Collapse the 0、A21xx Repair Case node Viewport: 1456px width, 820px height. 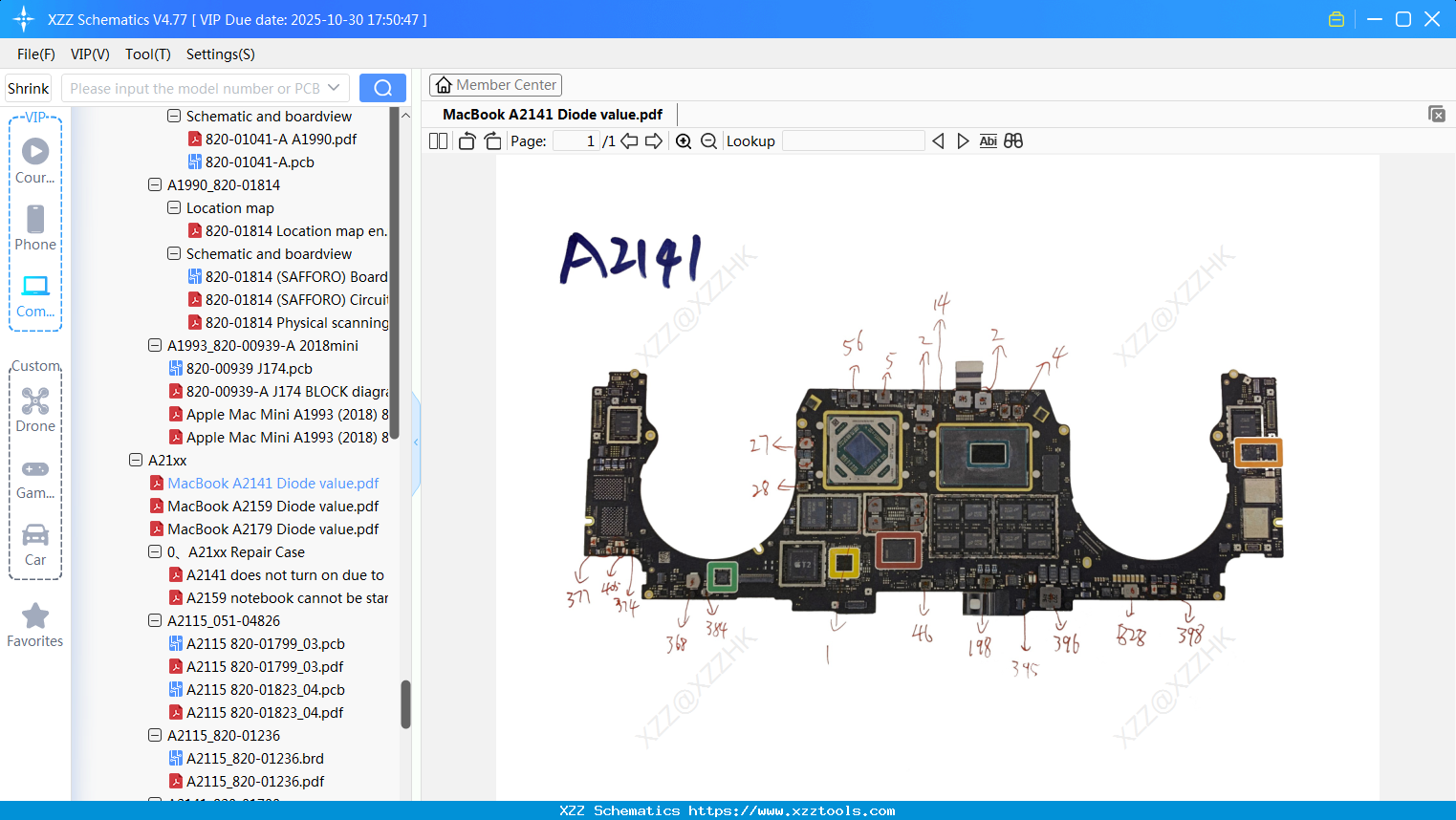pos(155,552)
